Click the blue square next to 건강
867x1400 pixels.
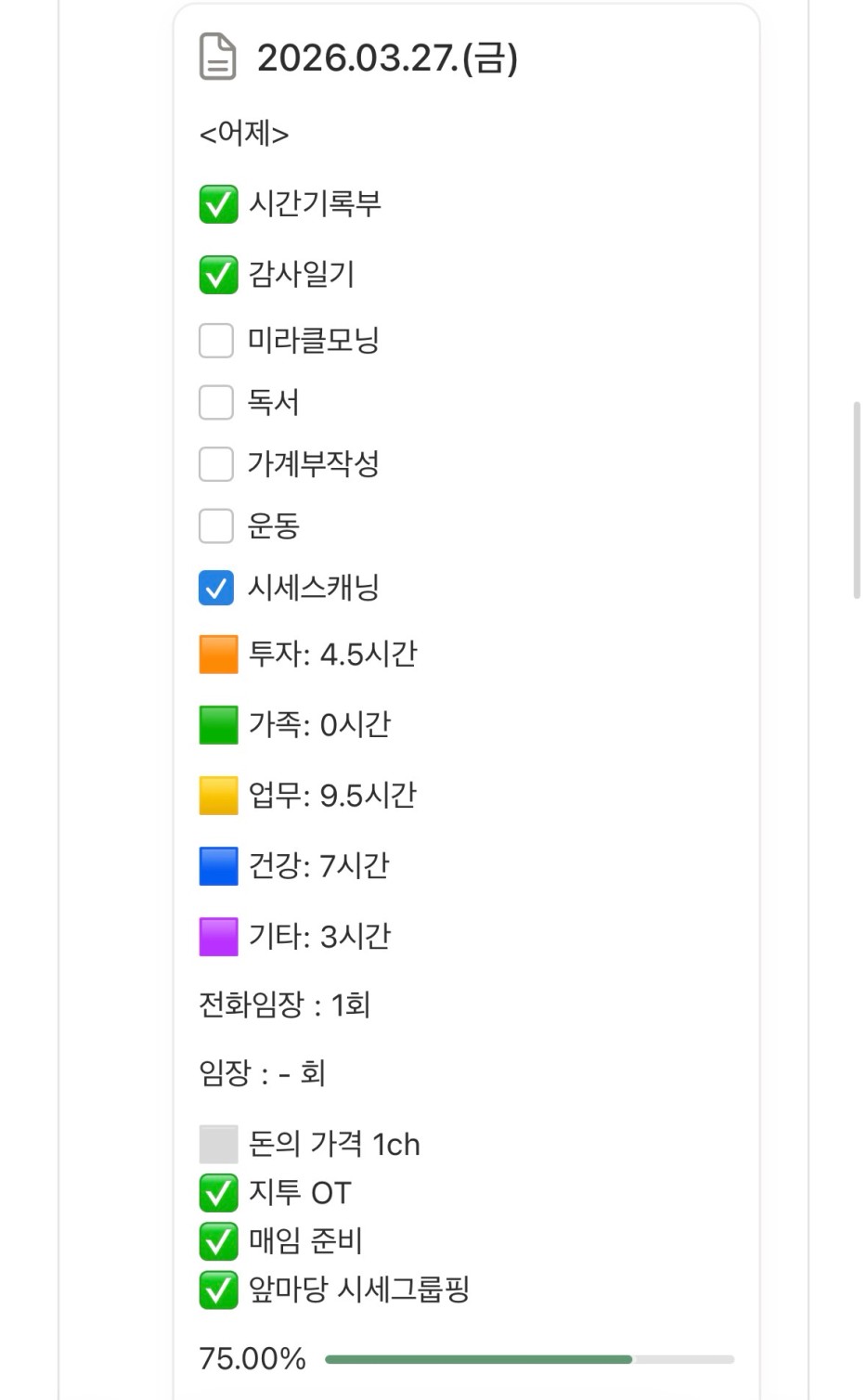(x=218, y=866)
